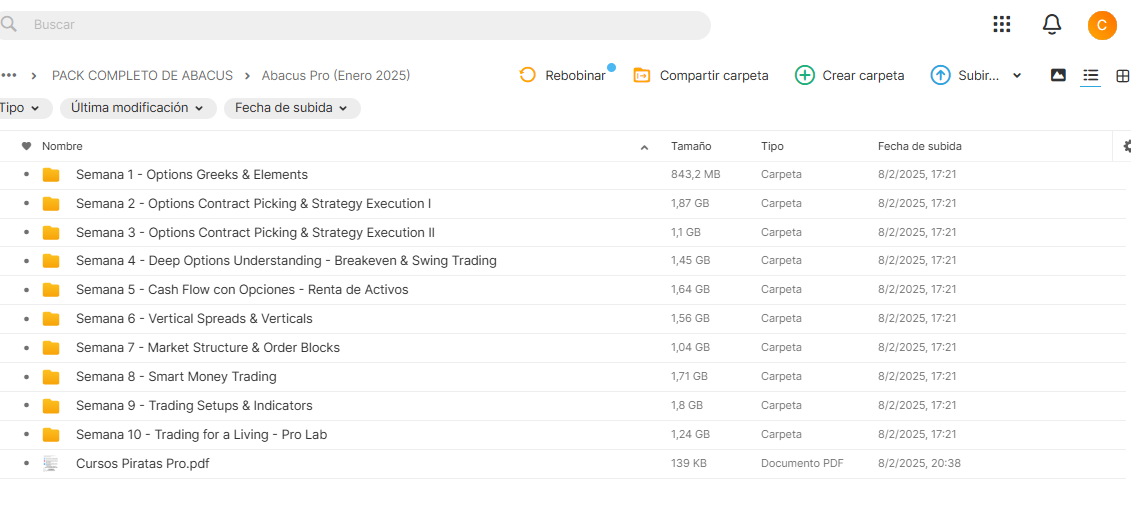This screenshot has height=510, width=1131.
Task: Toggle favorite dot on Semana 8 row
Action: [27, 377]
